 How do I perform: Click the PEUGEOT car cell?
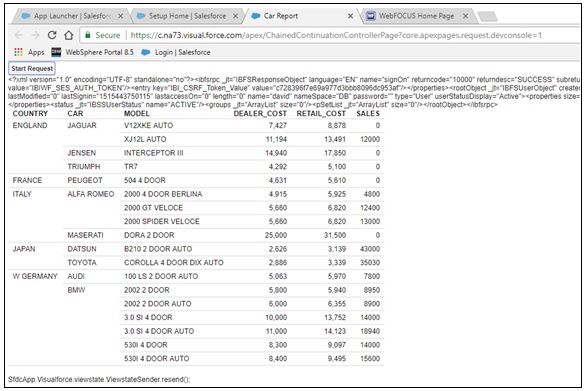tap(85, 180)
